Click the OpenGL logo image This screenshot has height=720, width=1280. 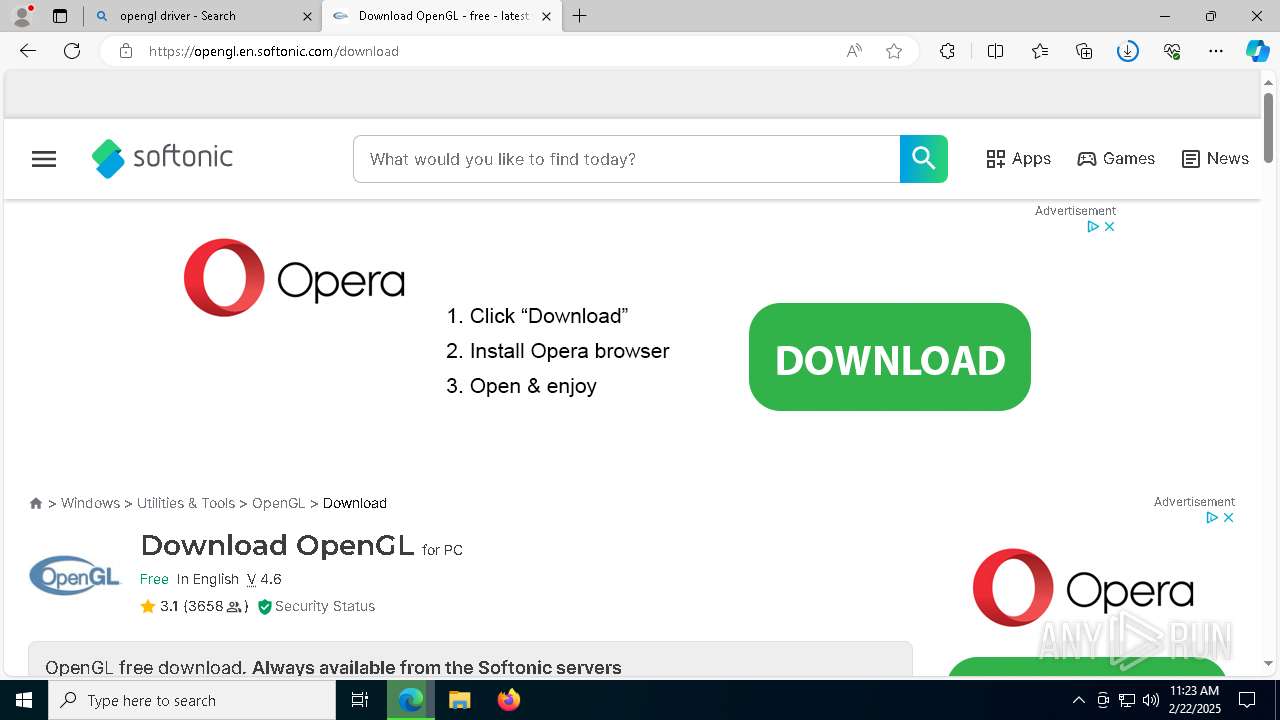click(x=75, y=575)
